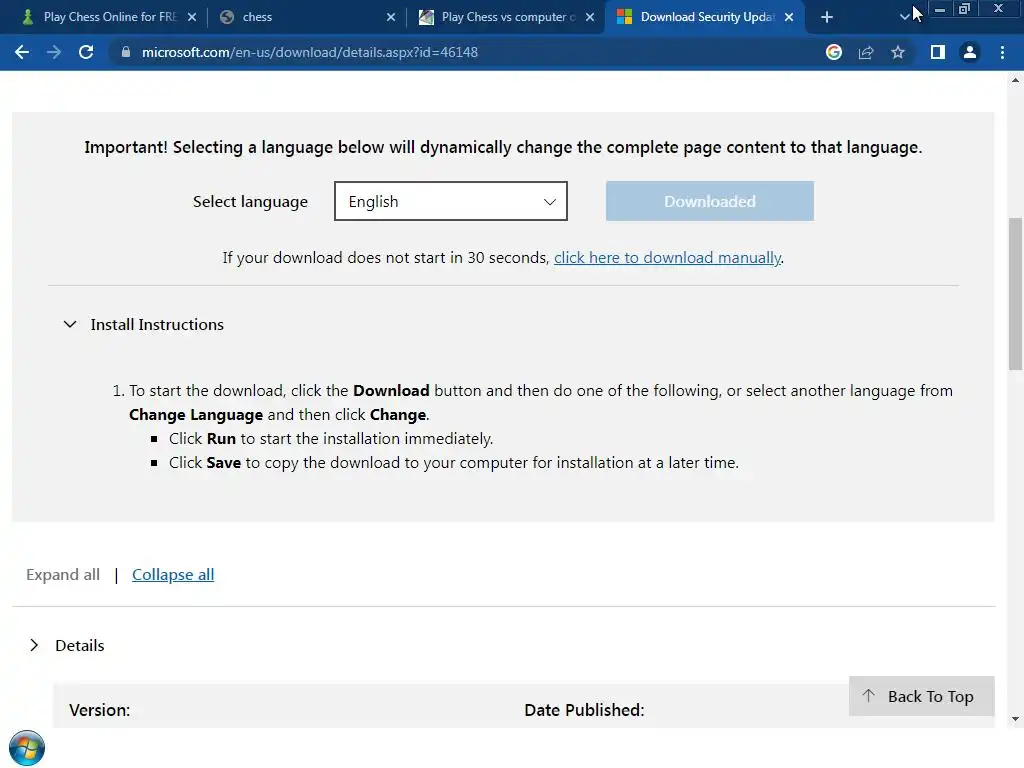
Task: Open the Select language dropdown
Action: tap(450, 201)
